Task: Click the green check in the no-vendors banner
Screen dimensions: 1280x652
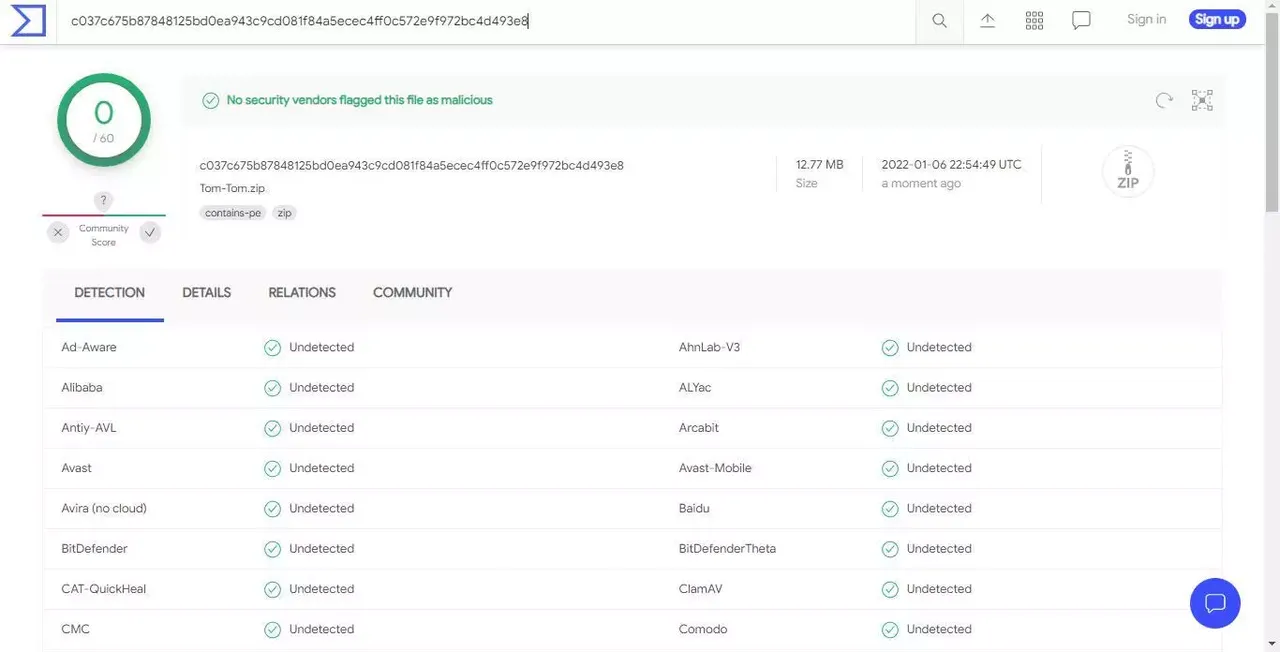Action: pyautogui.click(x=211, y=100)
